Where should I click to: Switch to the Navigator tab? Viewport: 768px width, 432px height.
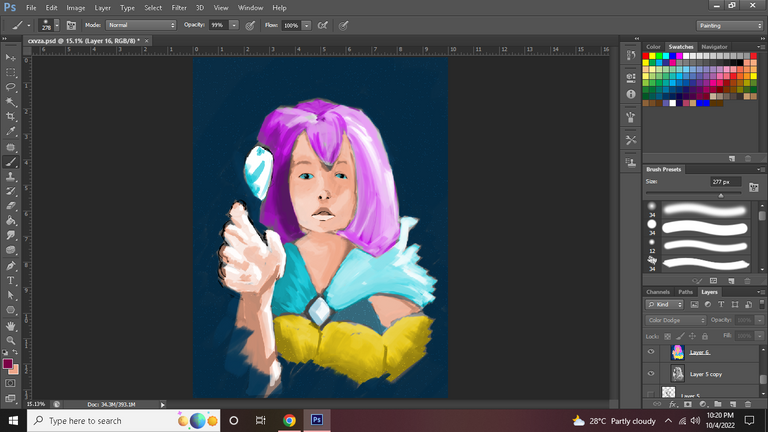714,47
